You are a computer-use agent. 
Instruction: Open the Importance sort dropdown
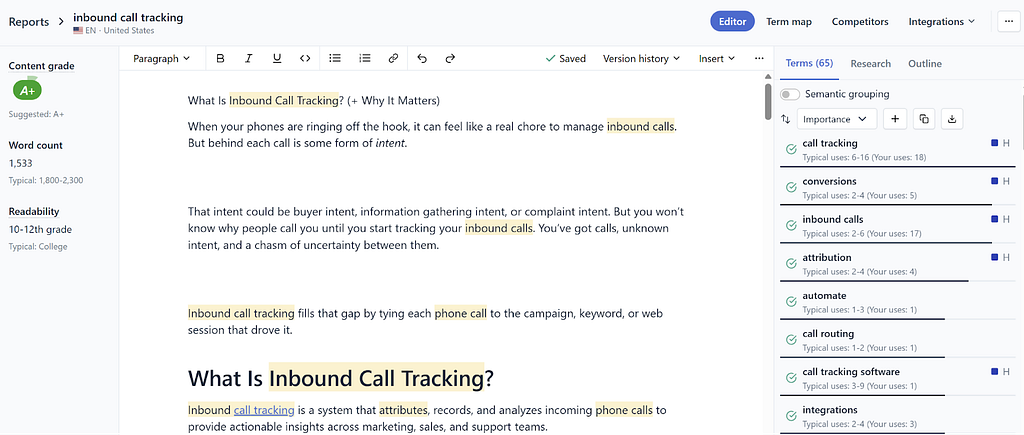836,119
